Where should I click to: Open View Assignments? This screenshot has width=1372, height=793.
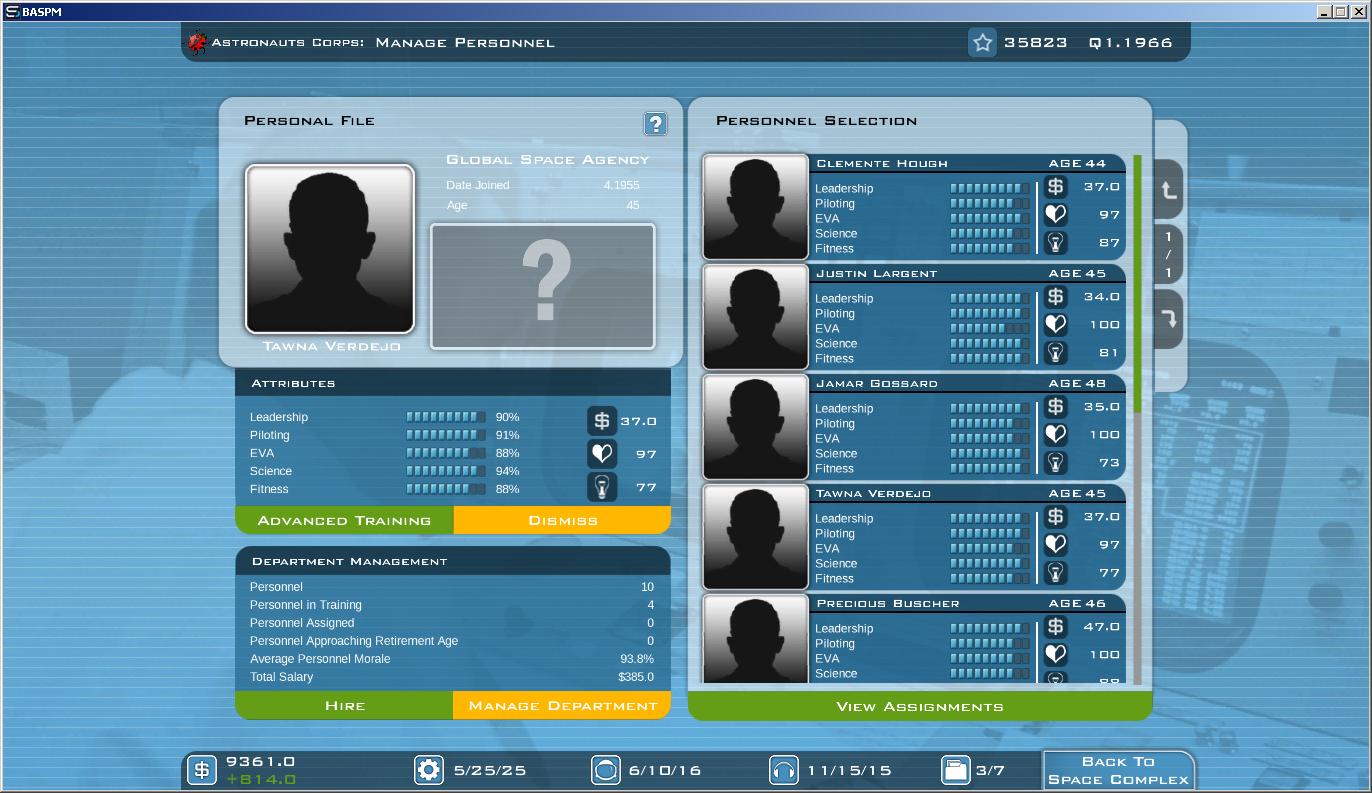click(x=920, y=706)
